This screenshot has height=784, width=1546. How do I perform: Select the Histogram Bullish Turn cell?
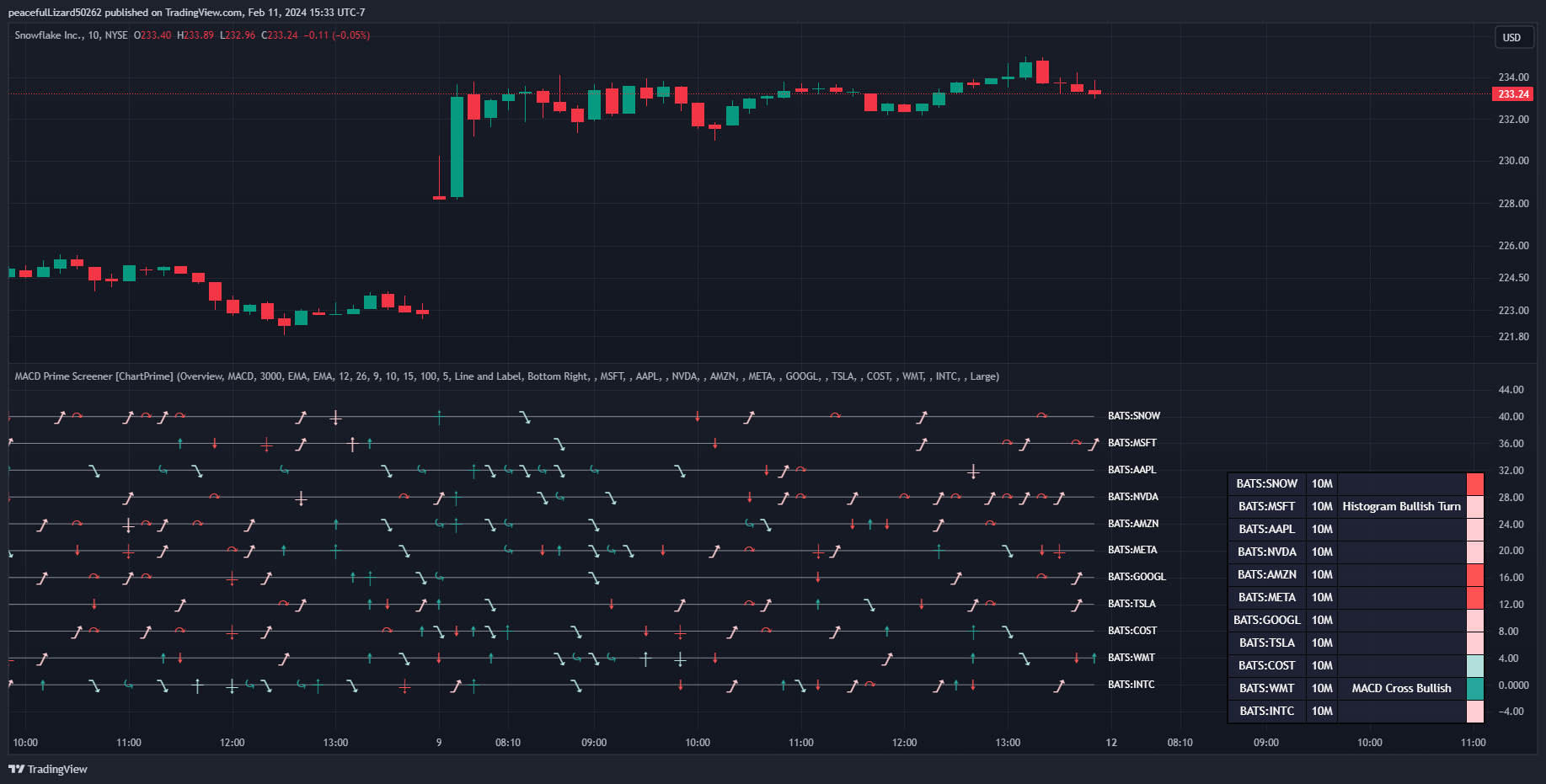coord(1402,507)
